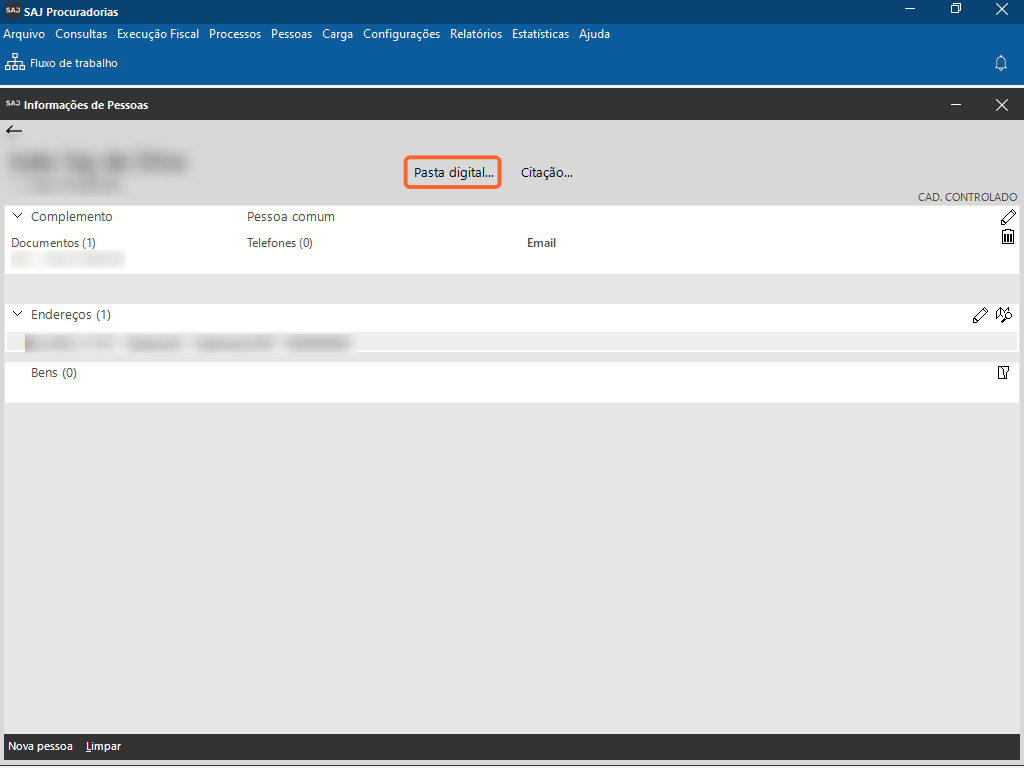Open the Relatórios menu
The image size is (1024, 768).
pyautogui.click(x=476, y=34)
